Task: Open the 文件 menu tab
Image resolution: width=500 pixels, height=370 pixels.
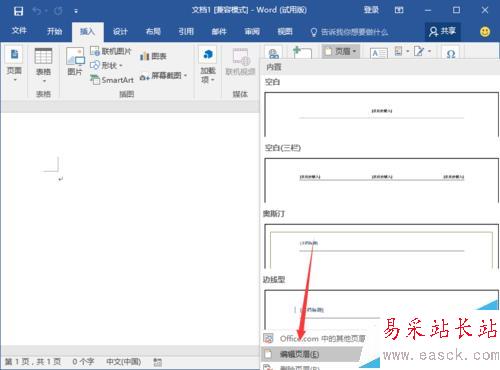Action: coord(19,31)
